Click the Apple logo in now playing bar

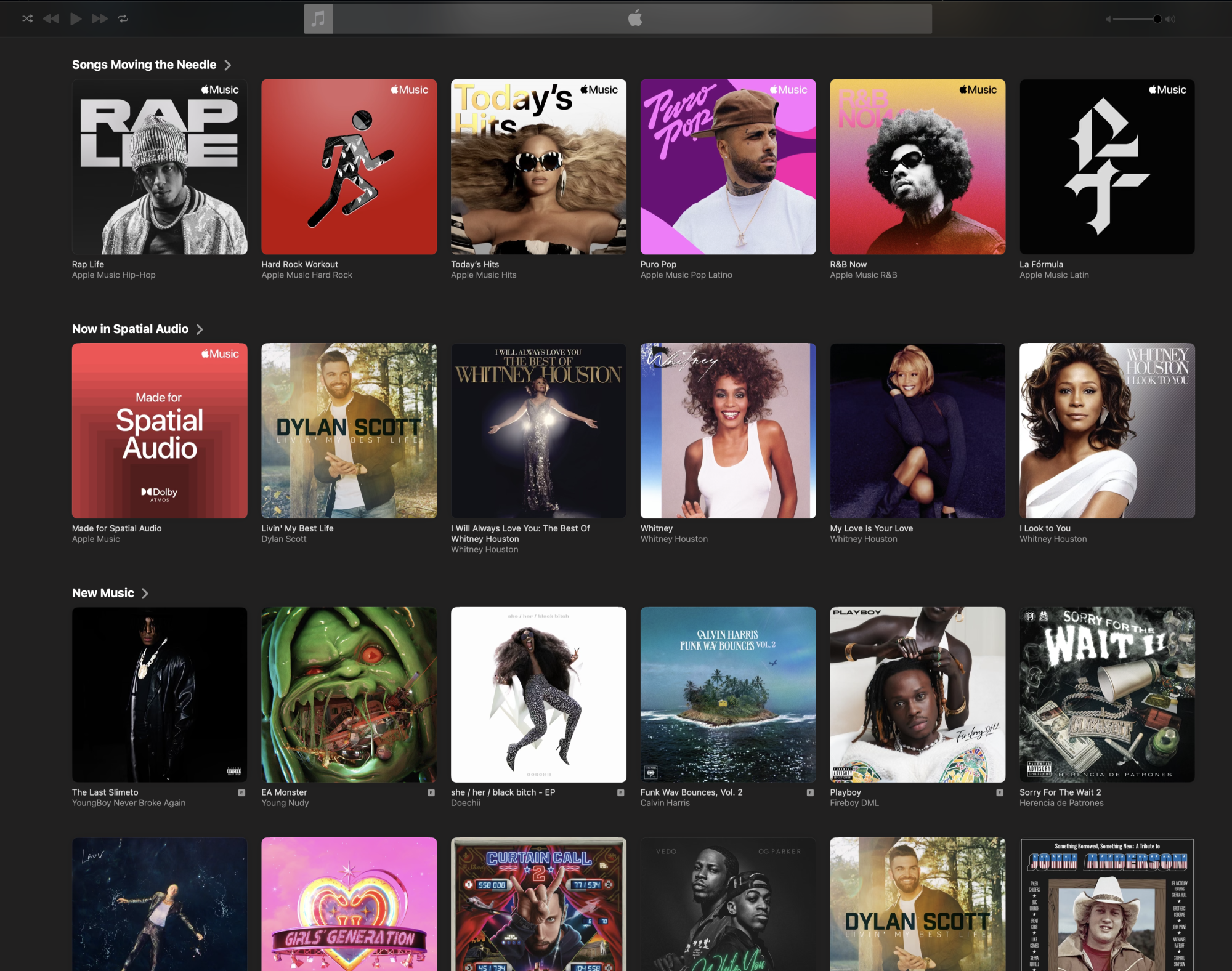[x=635, y=18]
